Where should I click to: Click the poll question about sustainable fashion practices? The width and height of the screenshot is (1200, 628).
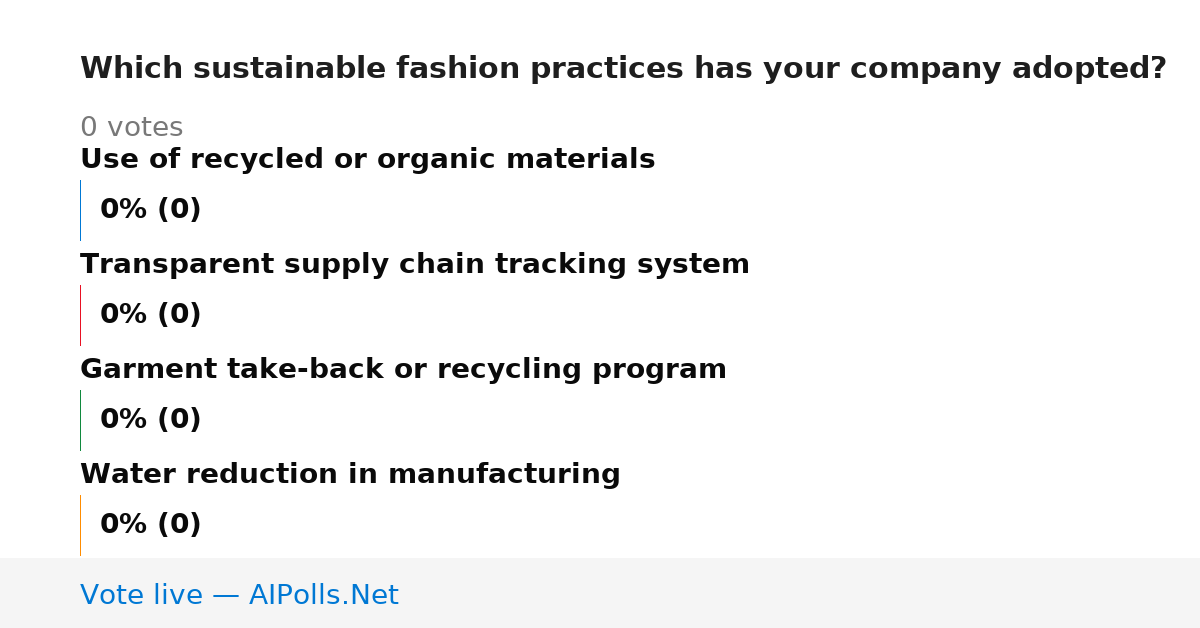[x=623, y=69]
